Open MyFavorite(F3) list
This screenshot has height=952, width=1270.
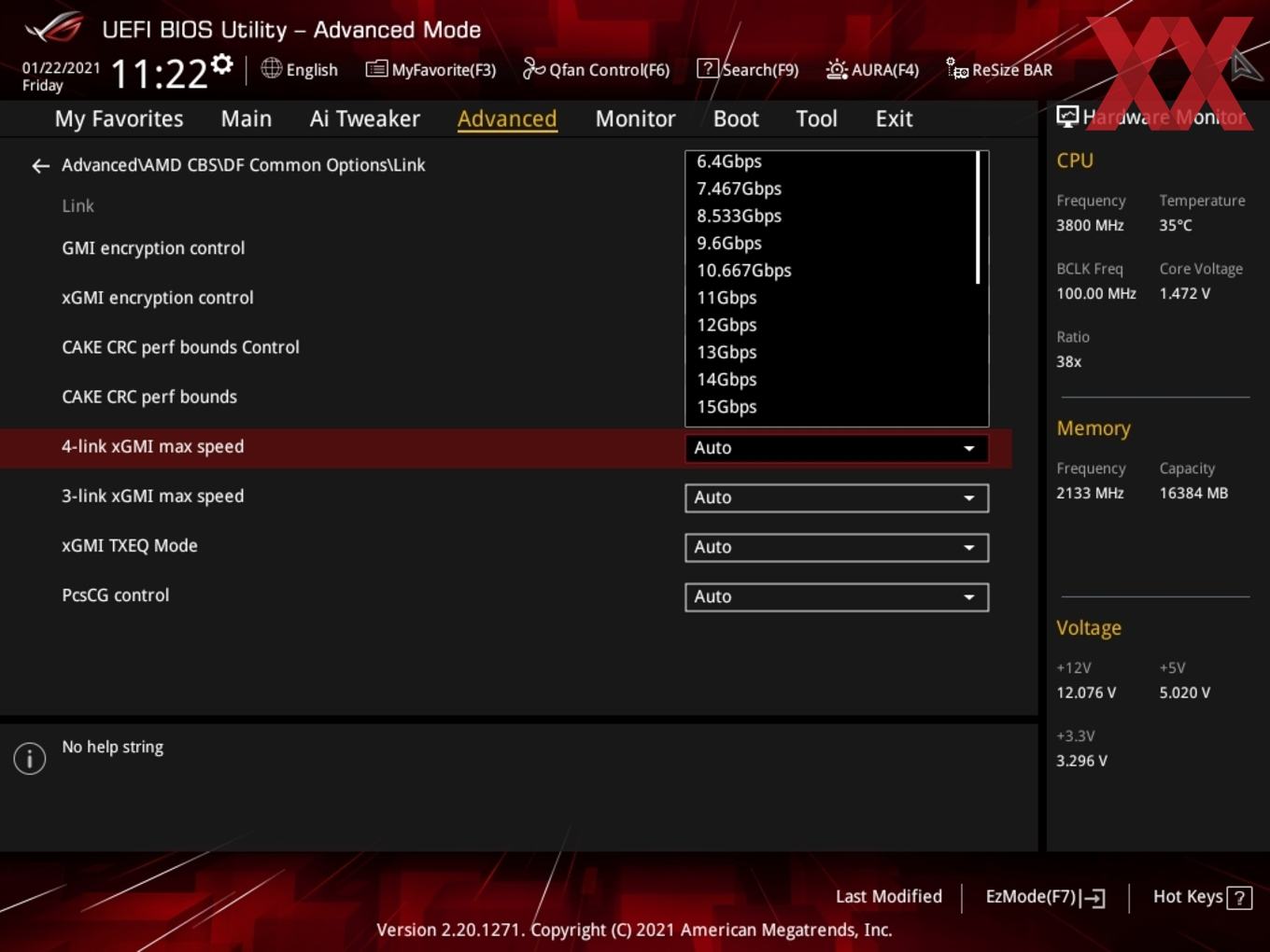[x=430, y=70]
